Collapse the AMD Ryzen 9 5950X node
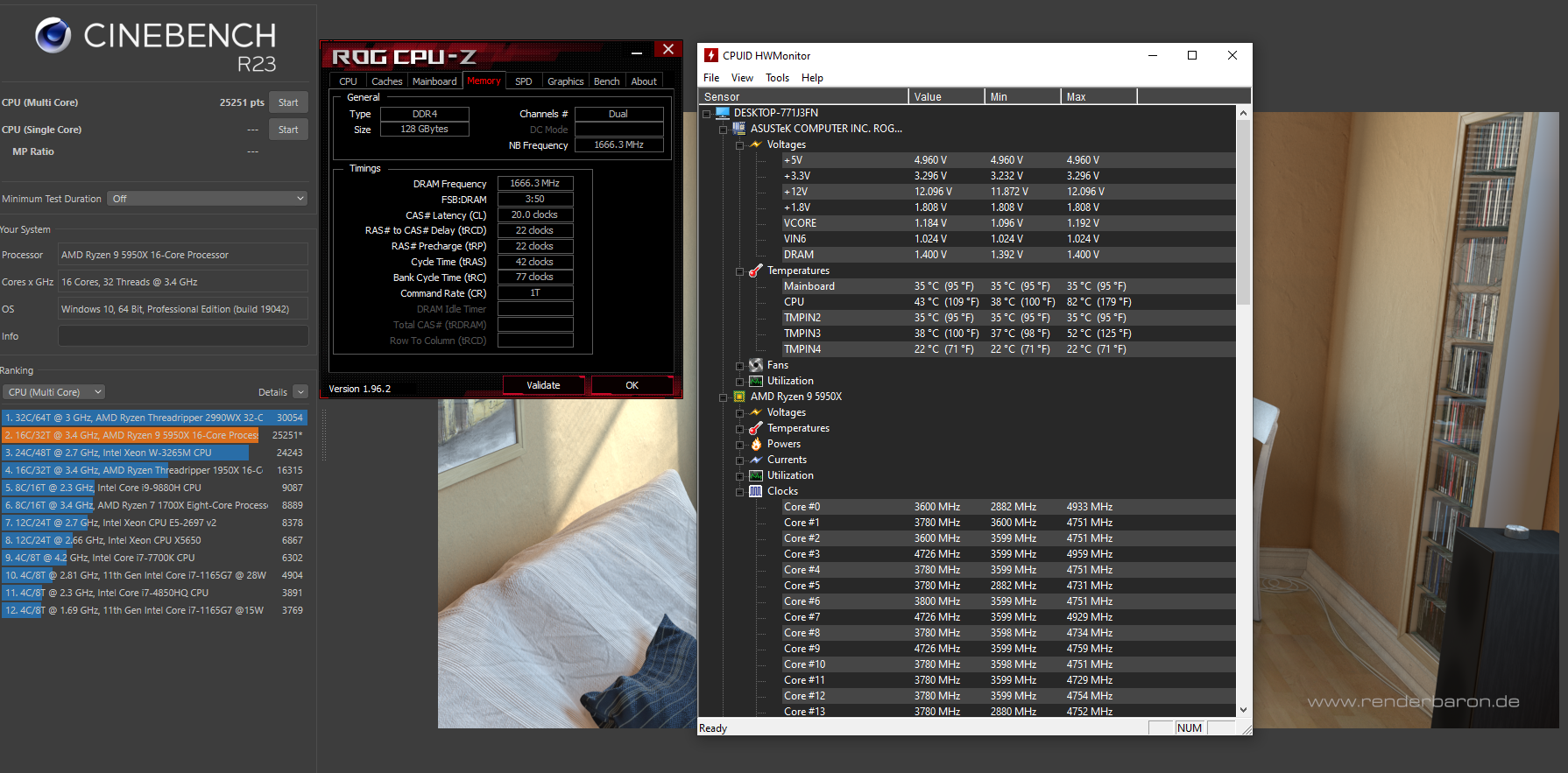Screen dimensions: 1568x773 [724, 397]
